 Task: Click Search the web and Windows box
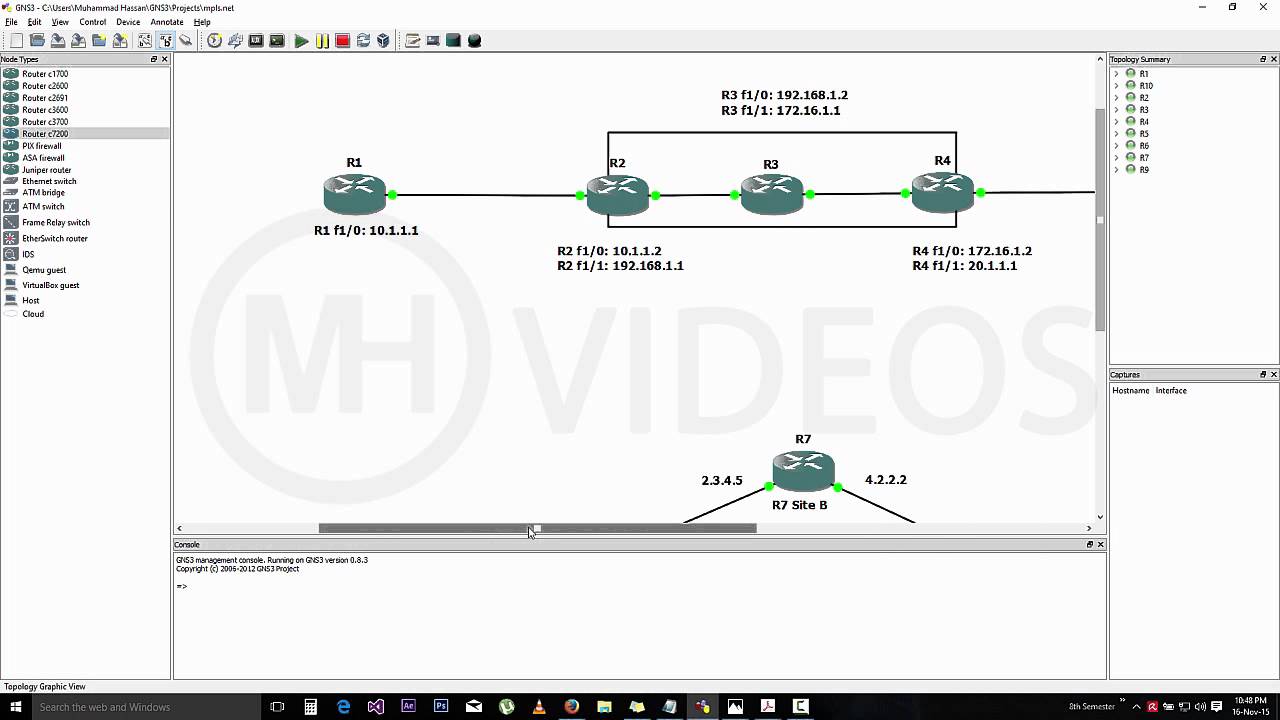pos(145,706)
